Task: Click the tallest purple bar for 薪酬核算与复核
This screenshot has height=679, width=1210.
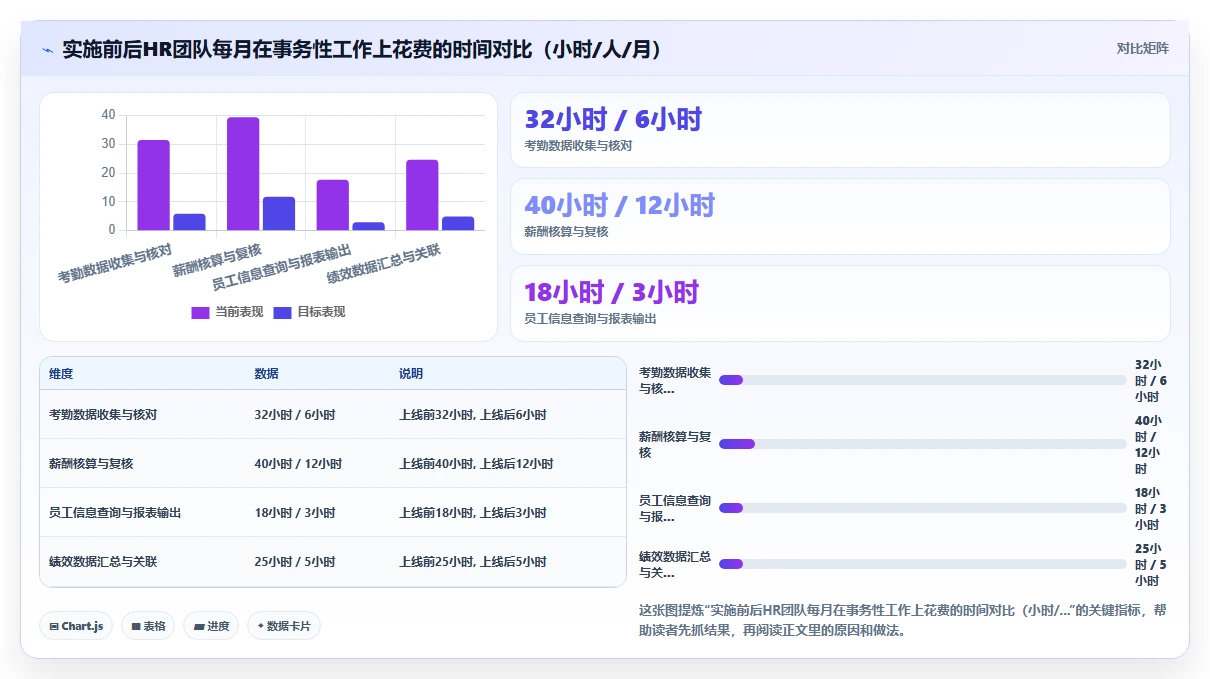Action: tap(243, 174)
